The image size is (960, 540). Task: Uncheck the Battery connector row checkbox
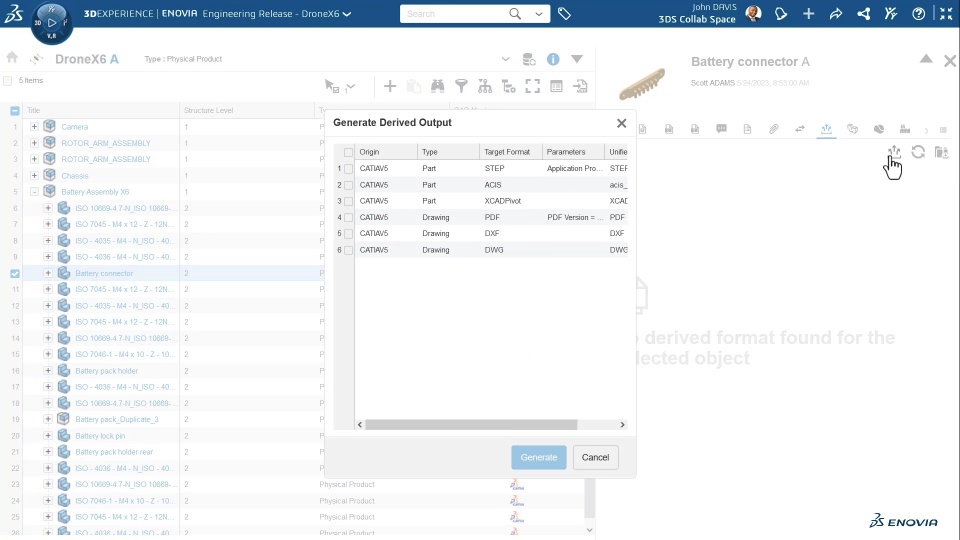pos(15,274)
